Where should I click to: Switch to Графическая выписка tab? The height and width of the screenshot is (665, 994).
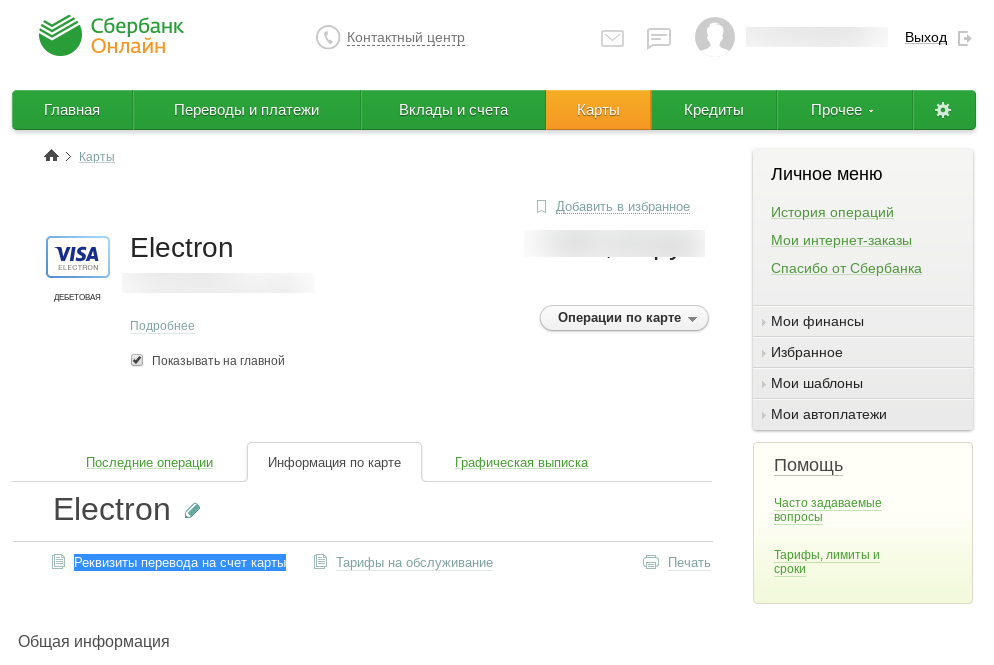pos(521,463)
